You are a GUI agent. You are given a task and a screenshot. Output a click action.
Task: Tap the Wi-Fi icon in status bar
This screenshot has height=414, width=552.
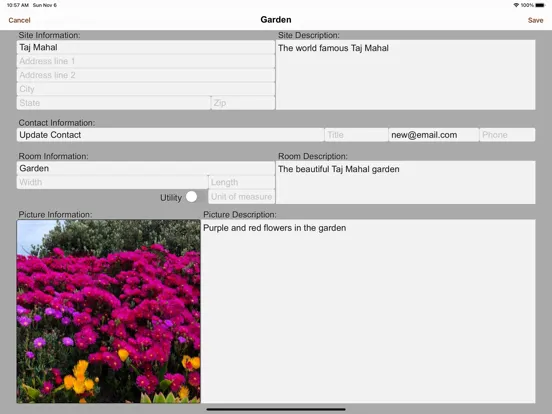point(516,5)
